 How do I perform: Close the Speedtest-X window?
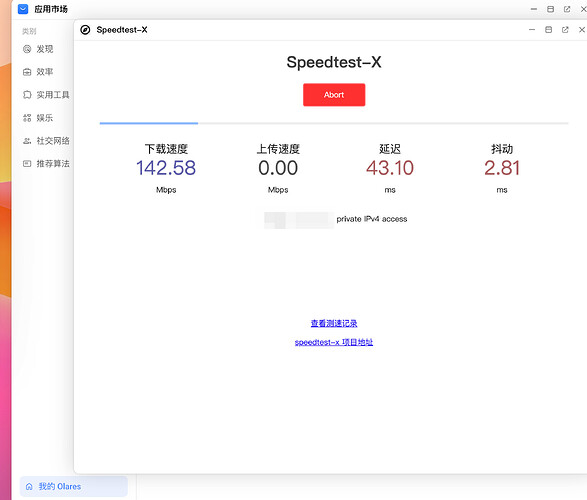coord(582,30)
